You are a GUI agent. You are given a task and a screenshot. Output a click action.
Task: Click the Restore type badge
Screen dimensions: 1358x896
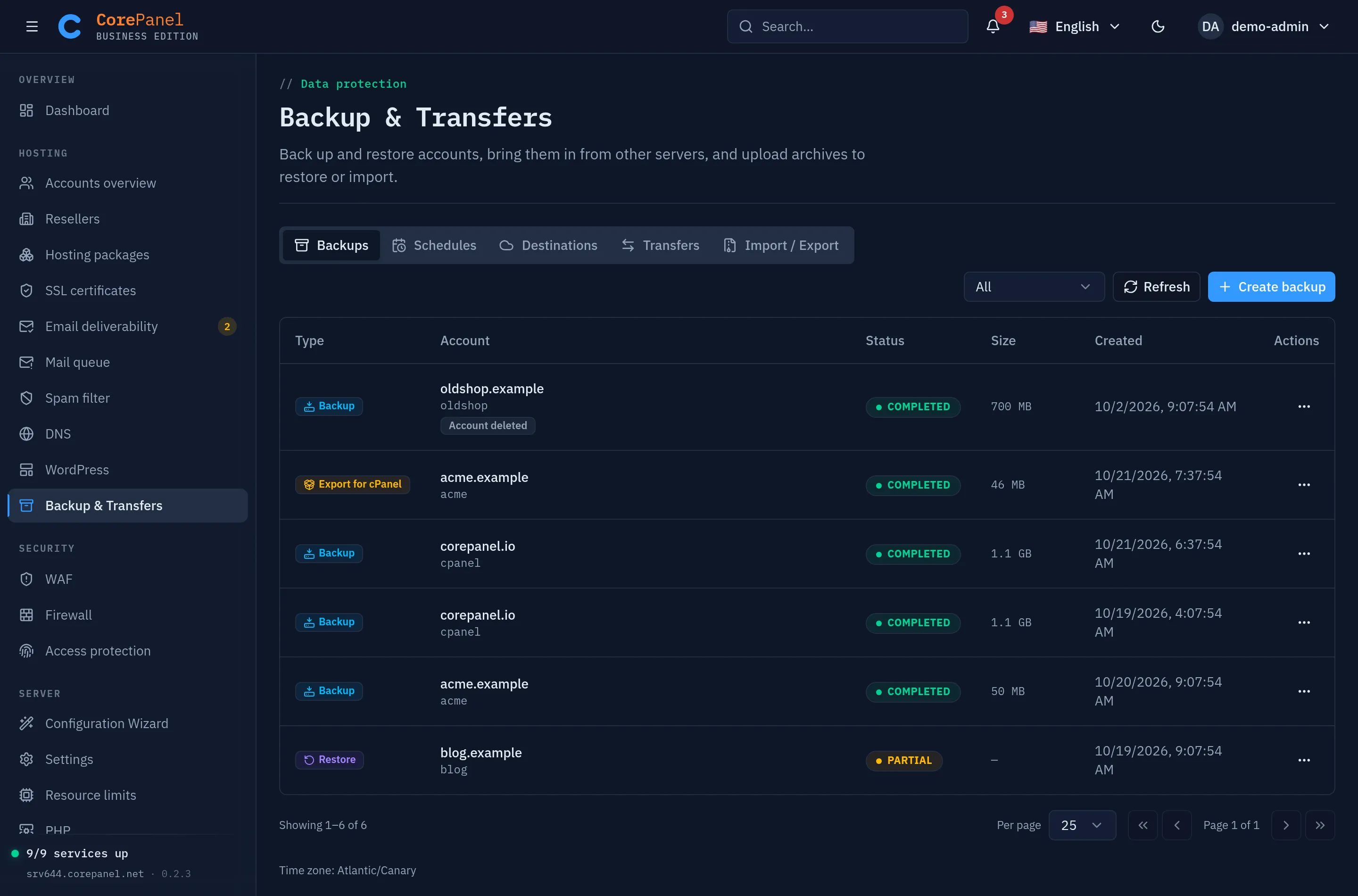point(330,760)
